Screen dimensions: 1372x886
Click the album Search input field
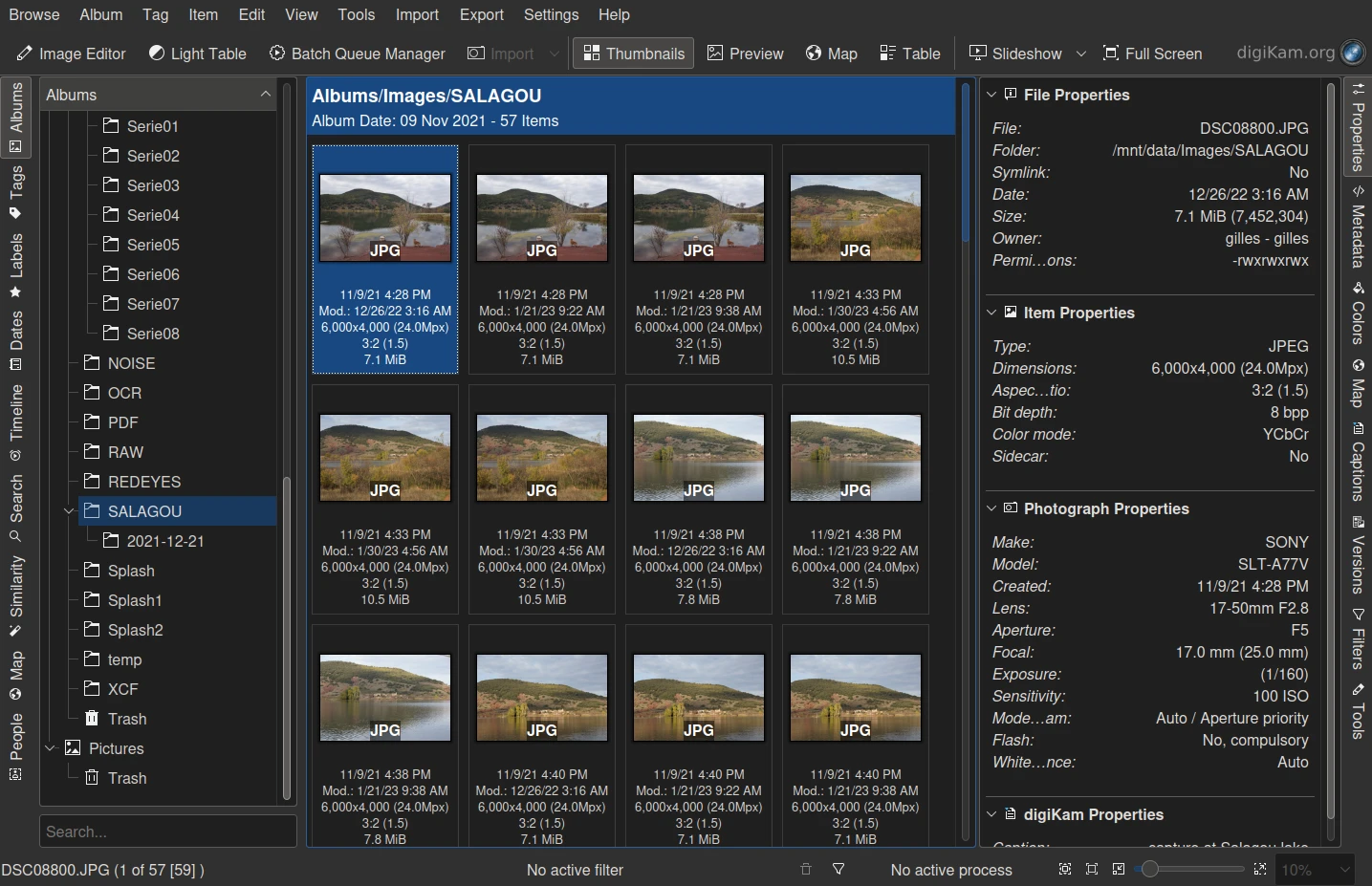(168, 832)
